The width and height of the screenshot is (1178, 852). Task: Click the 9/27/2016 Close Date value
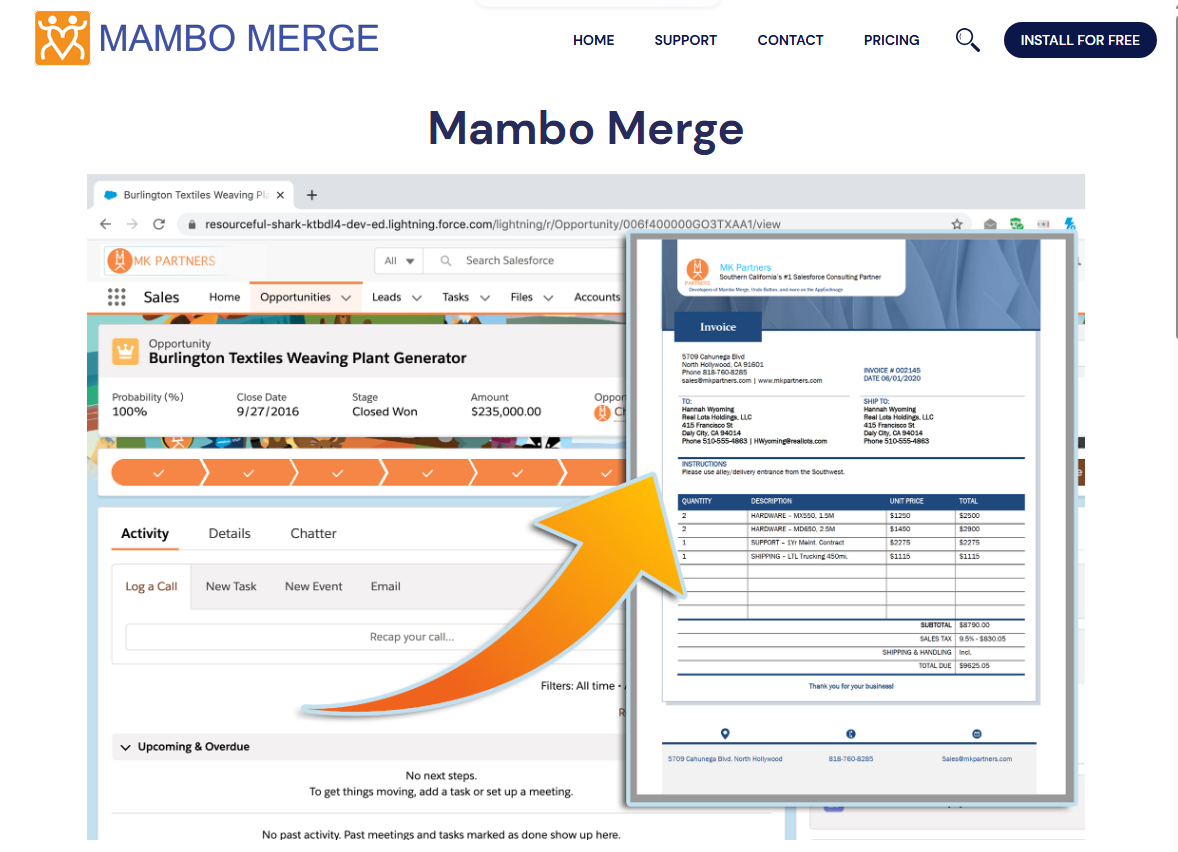267,412
